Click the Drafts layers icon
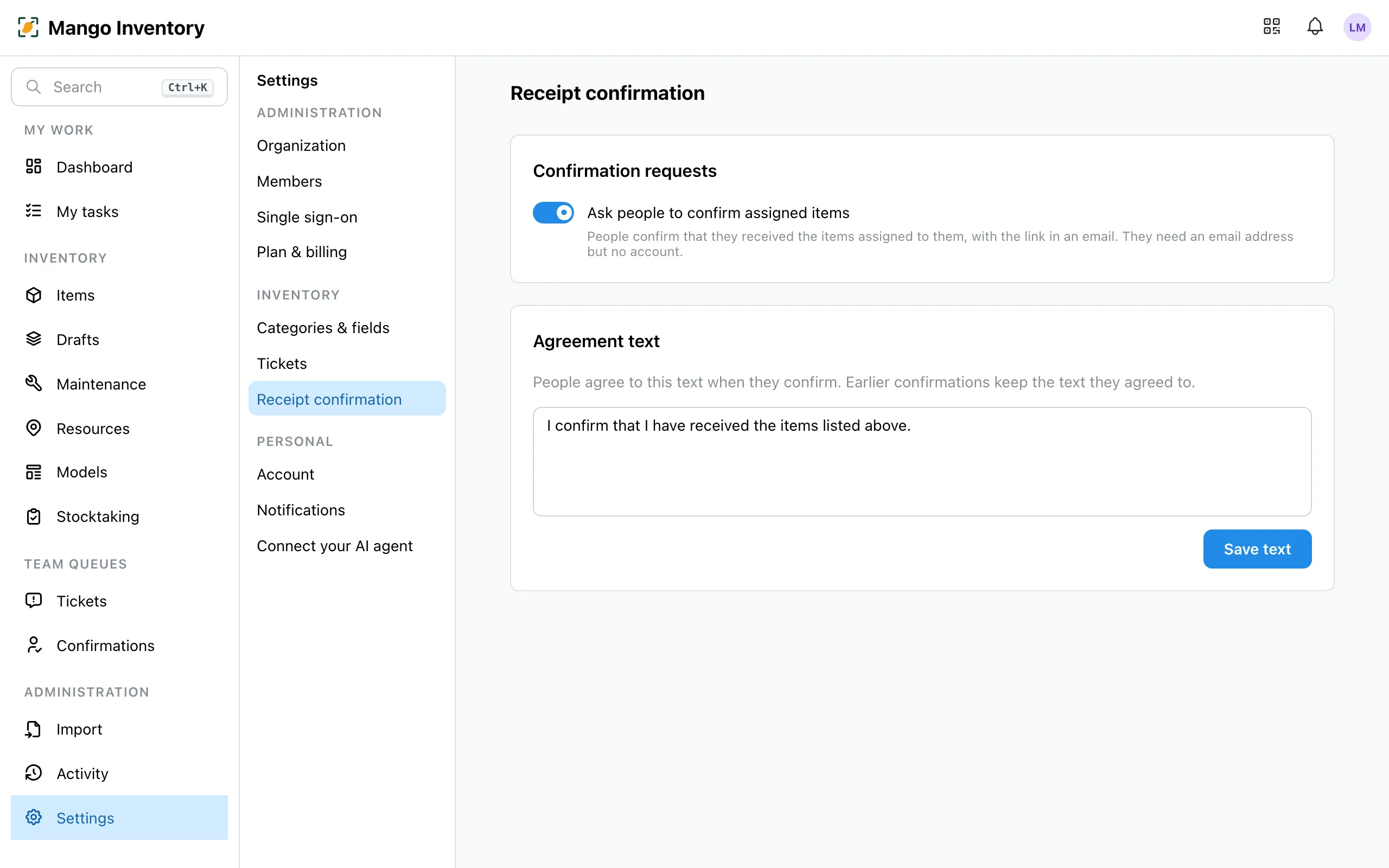This screenshot has height=868, width=1389. pos(33,339)
